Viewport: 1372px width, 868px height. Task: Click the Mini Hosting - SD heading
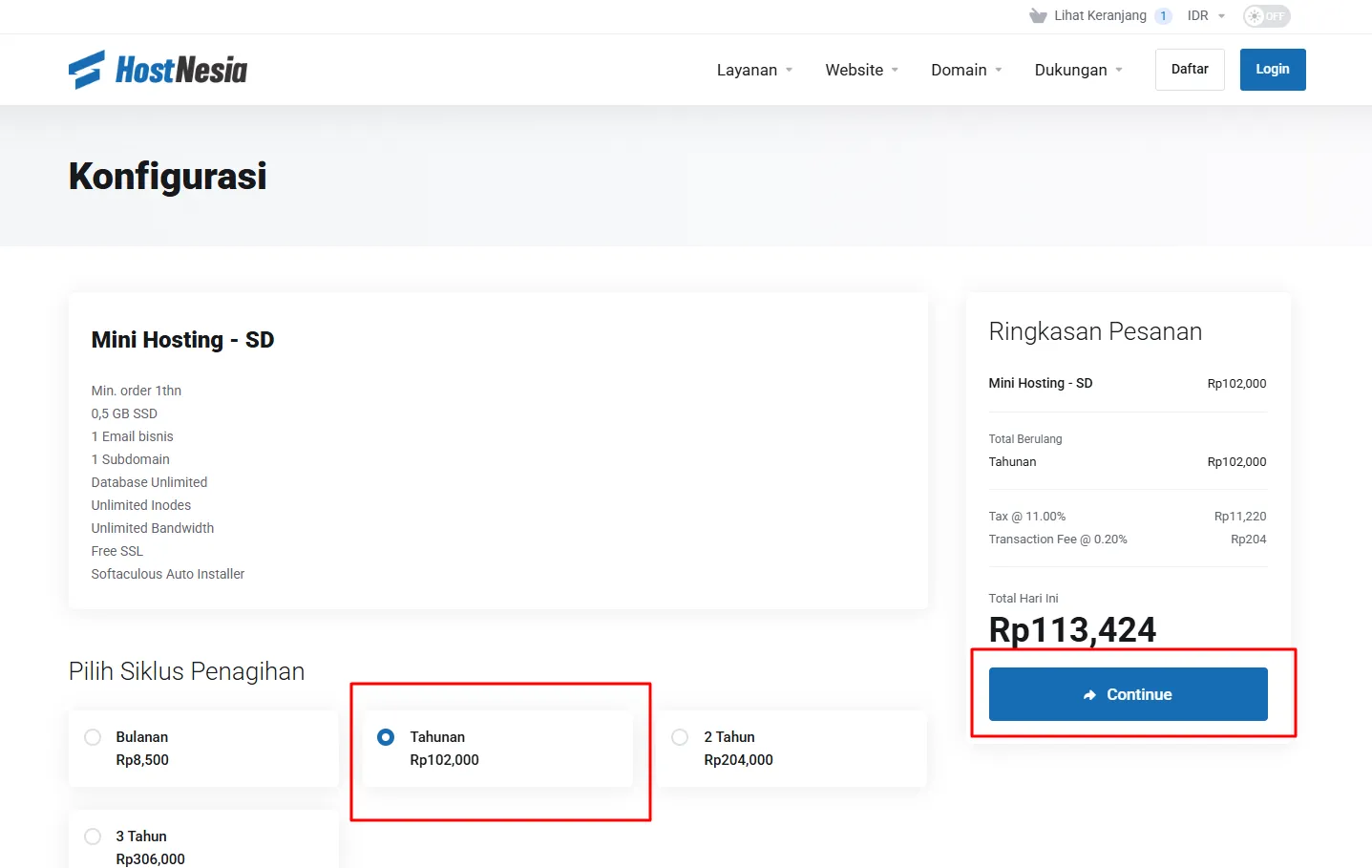pos(182,340)
